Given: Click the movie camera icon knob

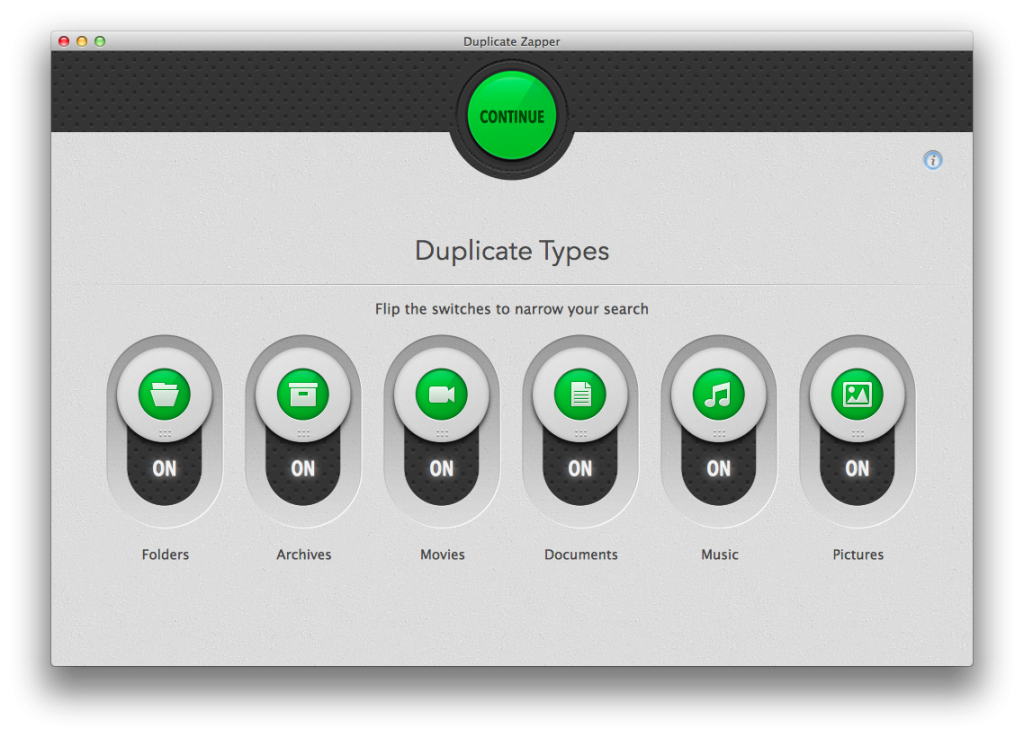Looking at the screenshot, I should pyautogui.click(x=441, y=394).
